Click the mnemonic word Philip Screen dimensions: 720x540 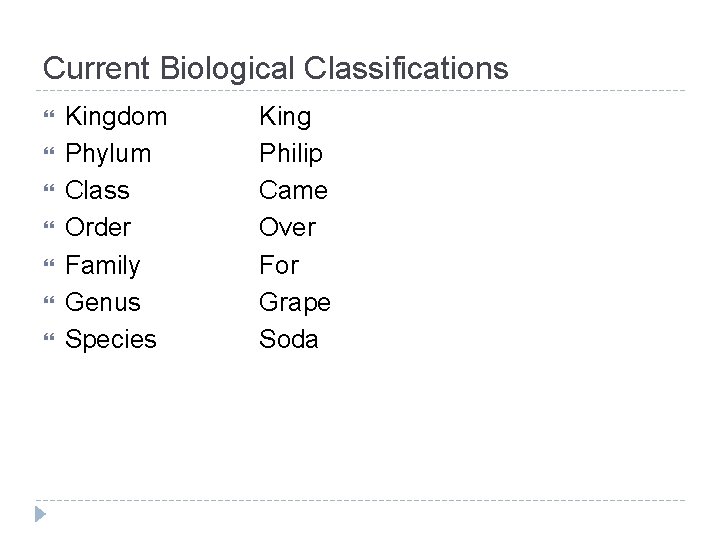(x=290, y=154)
